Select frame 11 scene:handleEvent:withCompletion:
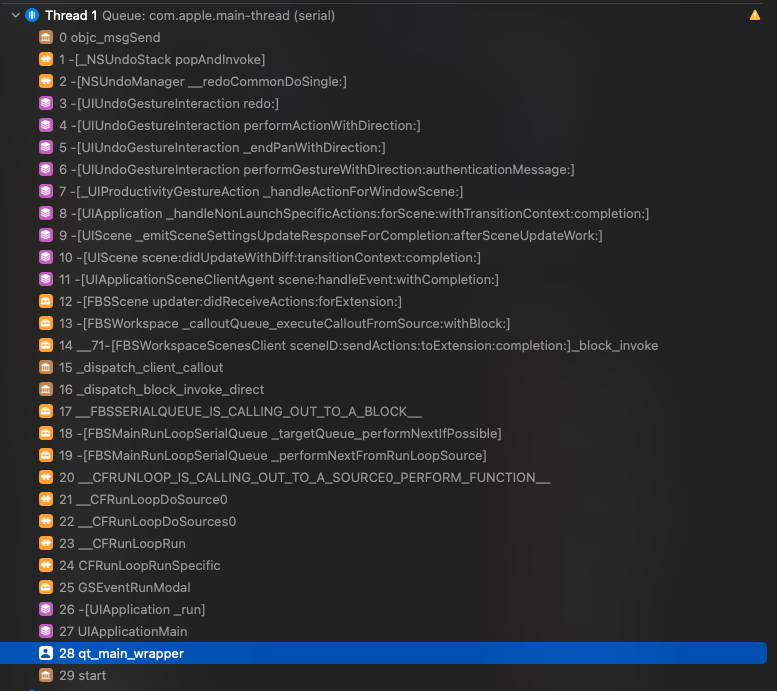777x691 pixels. coord(279,280)
